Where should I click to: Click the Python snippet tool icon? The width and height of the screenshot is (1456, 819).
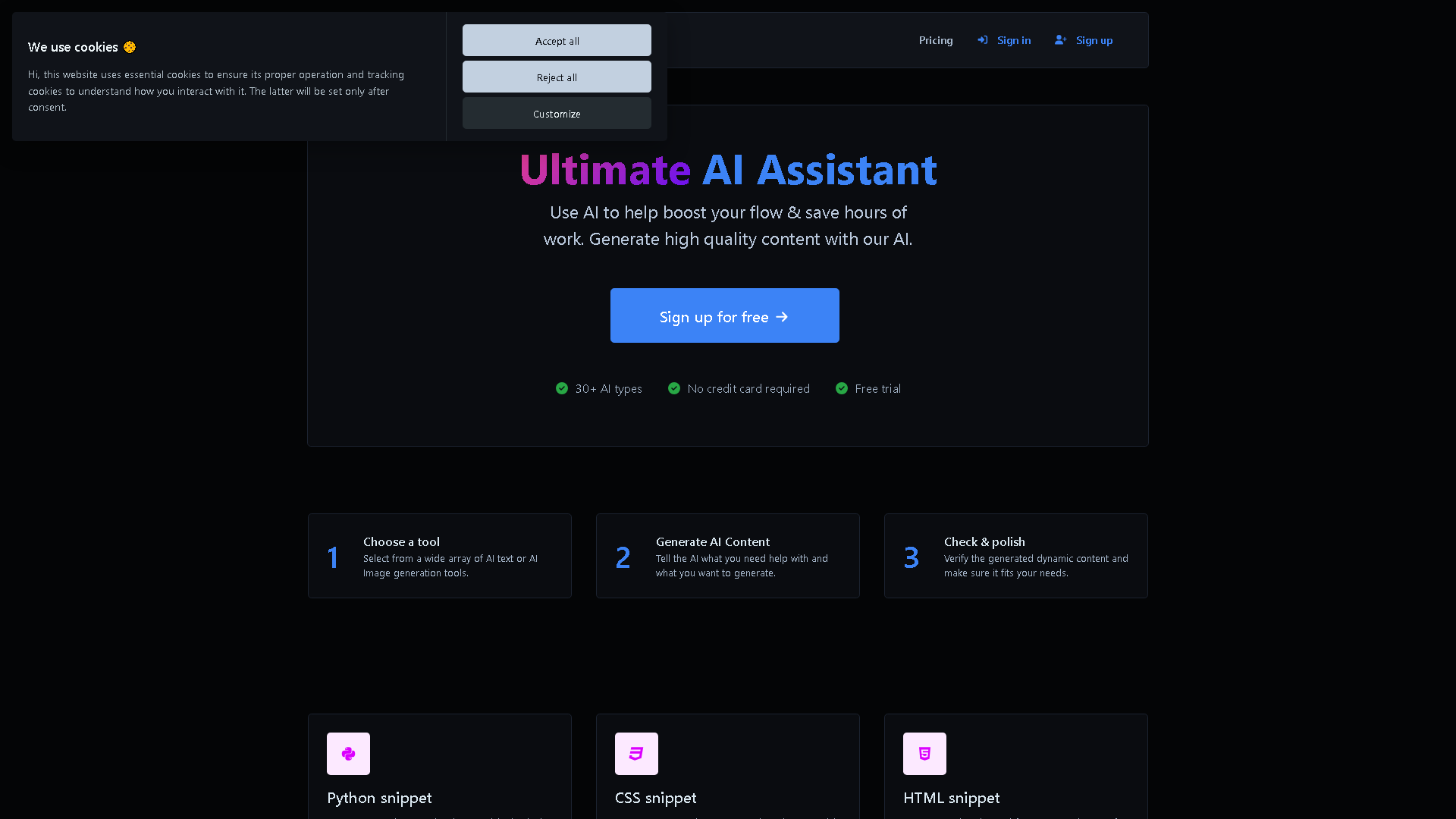[x=348, y=753]
